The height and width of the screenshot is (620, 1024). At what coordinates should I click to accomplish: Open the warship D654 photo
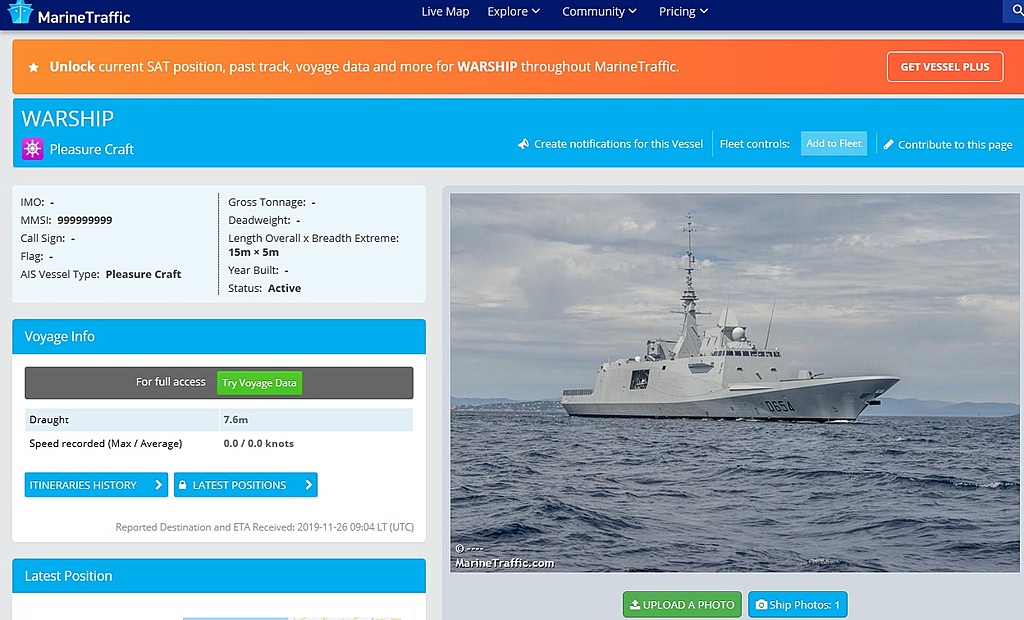click(x=735, y=383)
